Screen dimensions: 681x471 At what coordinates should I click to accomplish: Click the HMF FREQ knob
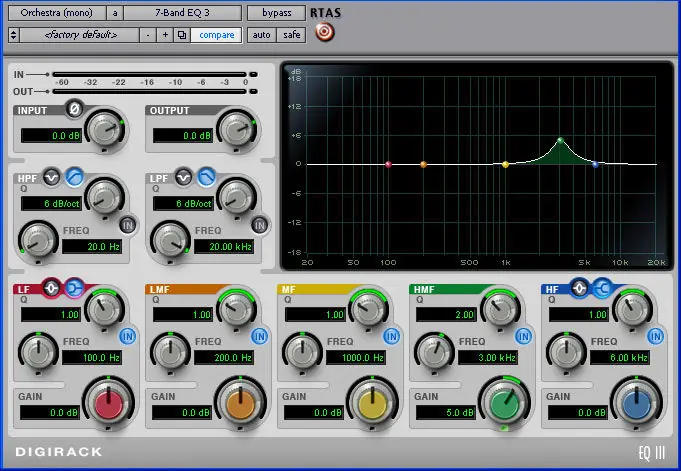pyautogui.click(x=434, y=352)
